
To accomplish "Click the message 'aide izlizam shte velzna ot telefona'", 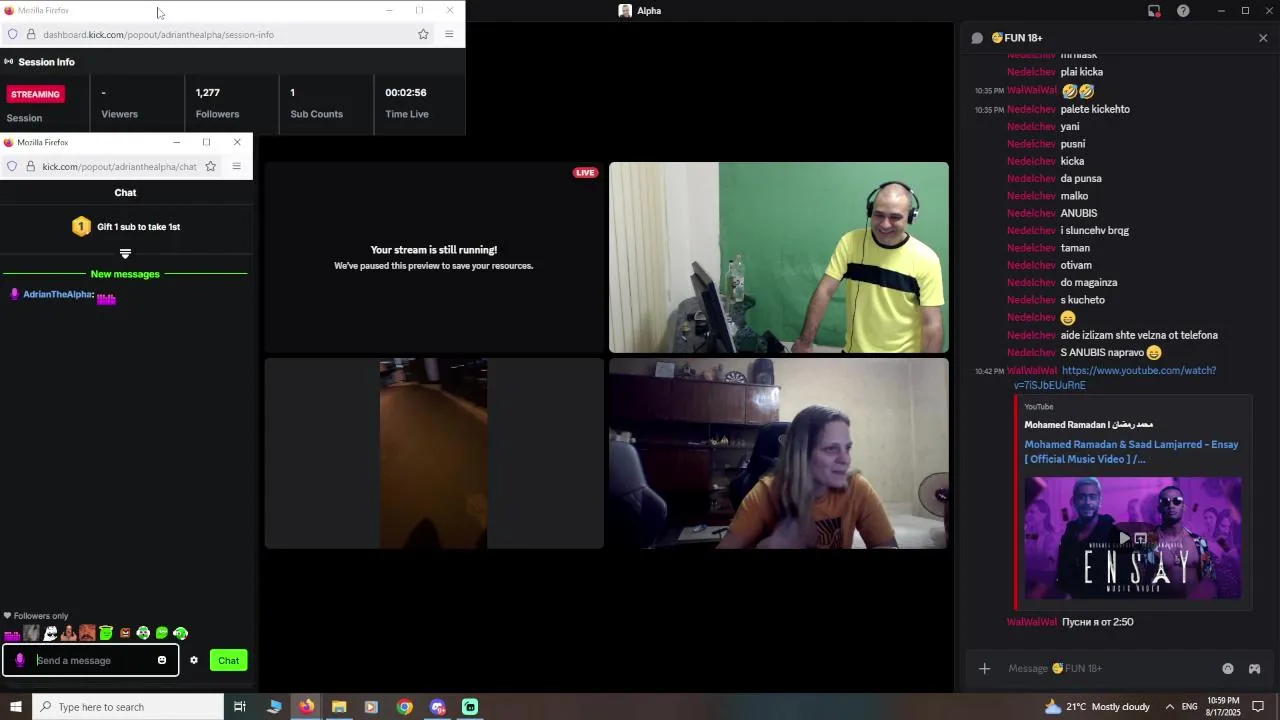I will coord(1139,335).
